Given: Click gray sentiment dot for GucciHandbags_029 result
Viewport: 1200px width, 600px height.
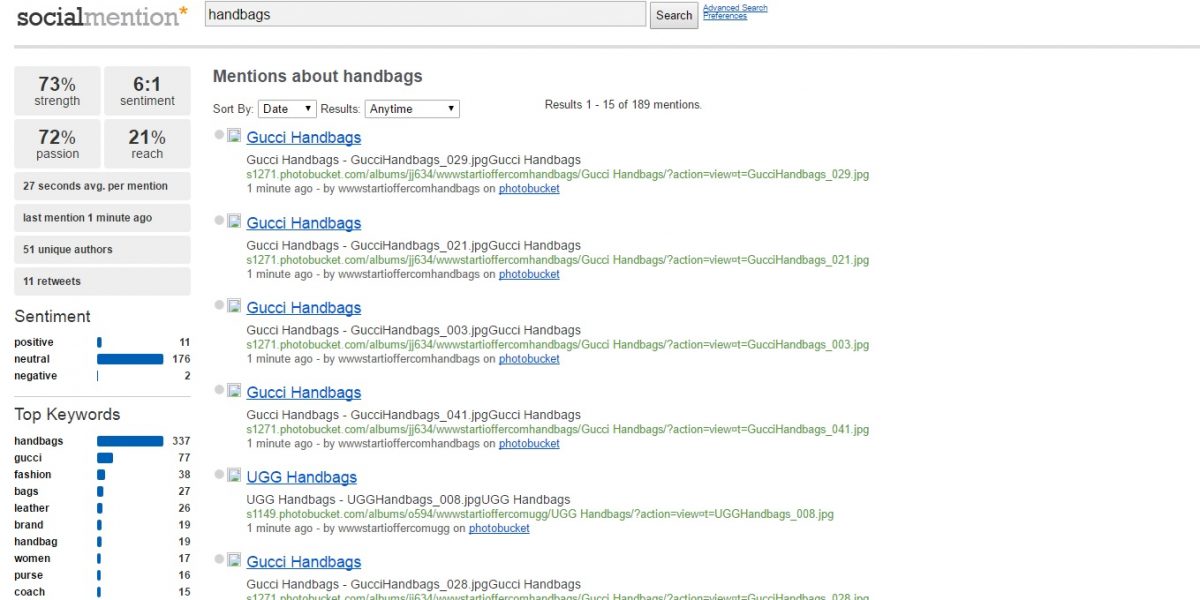Looking at the screenshot, I should pyautogui.click(x=219, y=135).
